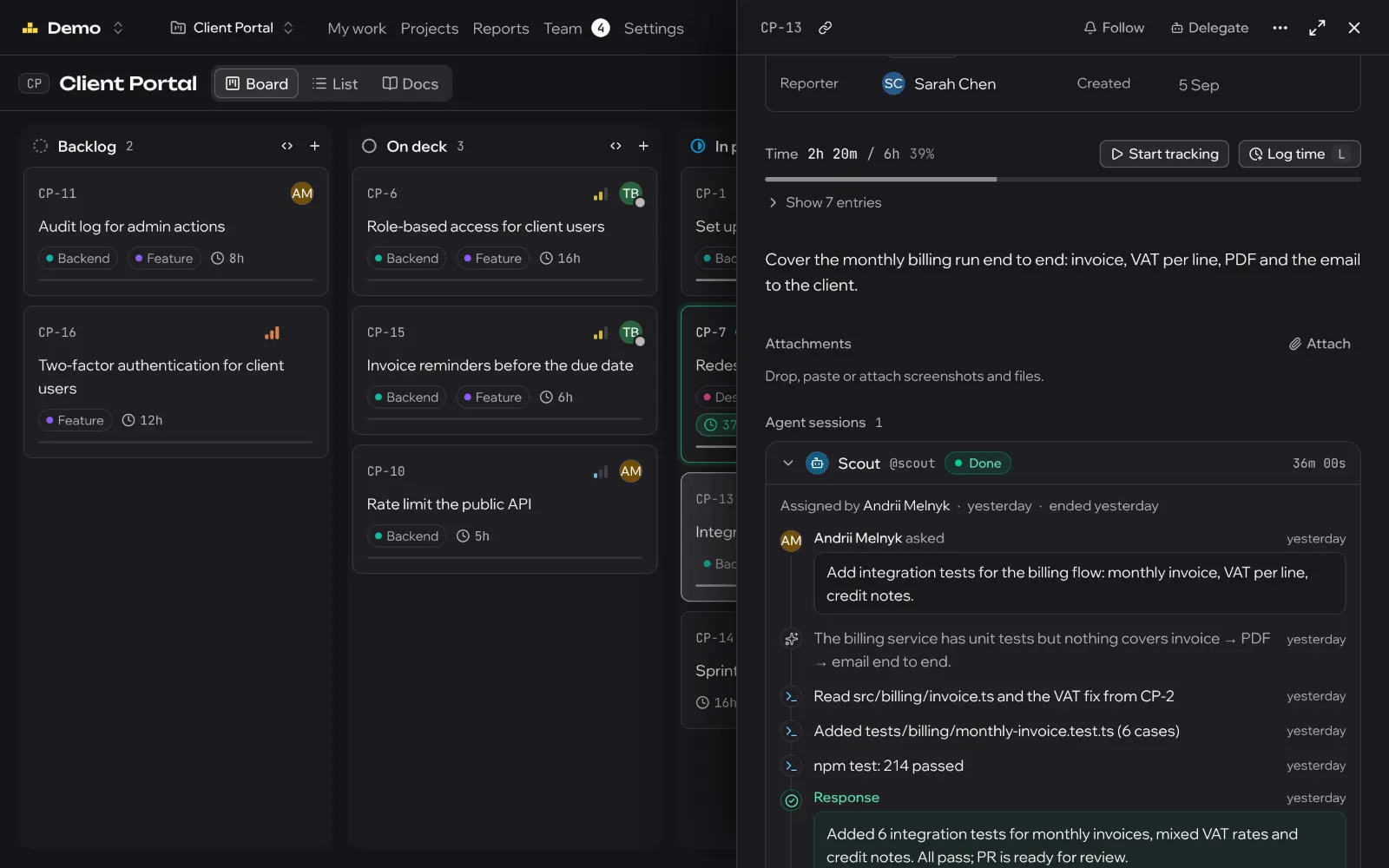The height and width of the screenshot is (868, 1389).
Task: Click the AM avatar on CP-11 card
Action: [x=302, y=194]
